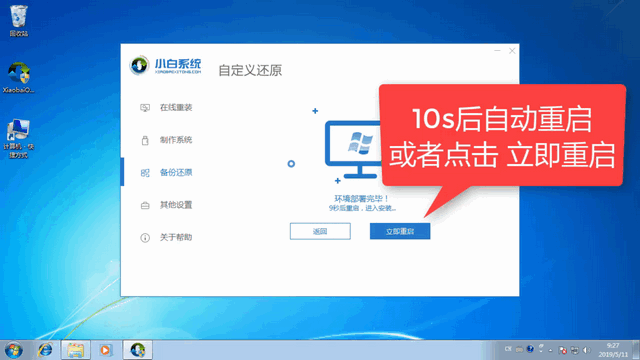Select the XiaobaiO... desktop shortcut
Viewport: 640px width, 360px height.
tap(19, 78)
